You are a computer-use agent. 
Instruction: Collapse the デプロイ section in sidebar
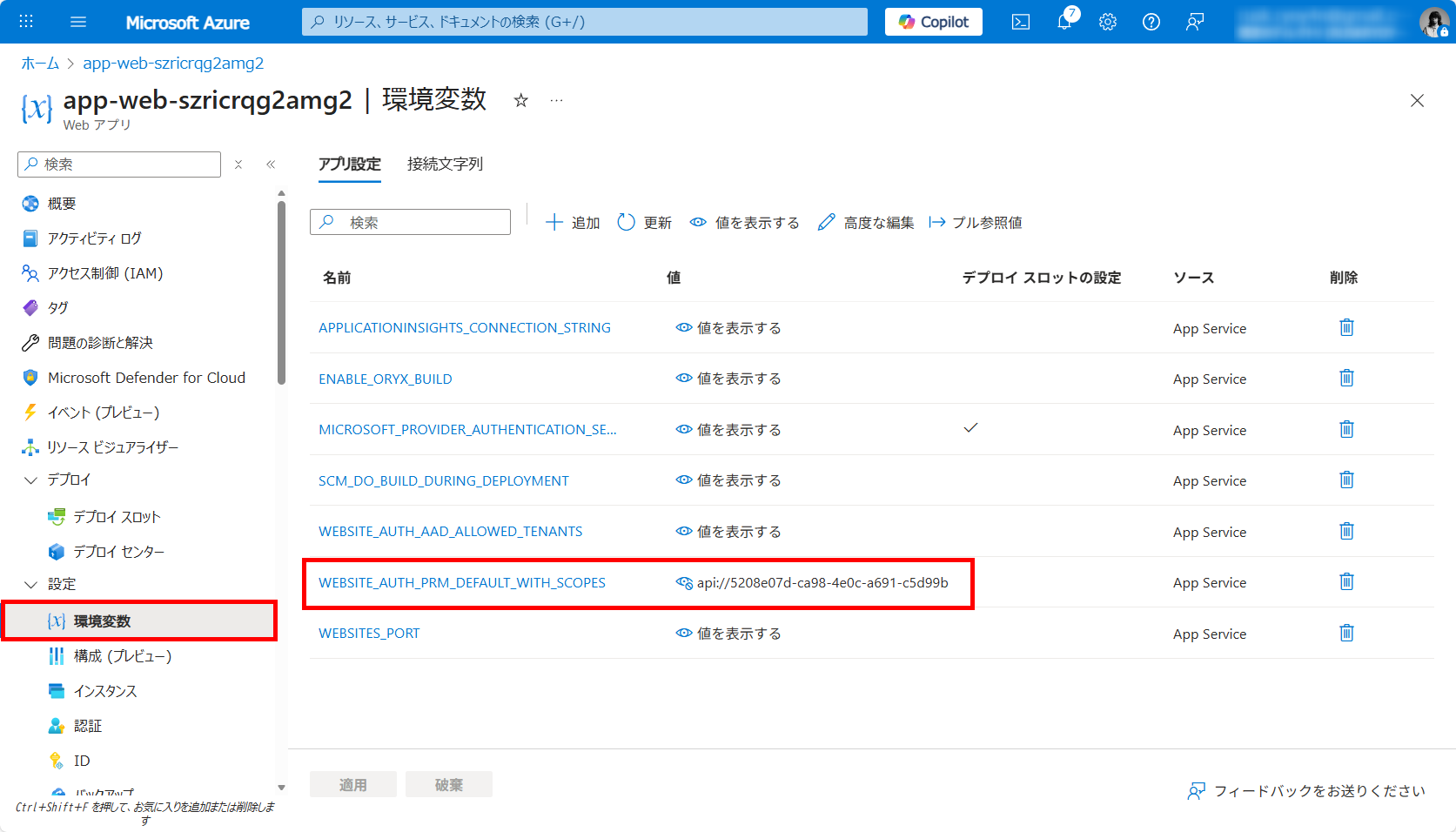(31, 480)
